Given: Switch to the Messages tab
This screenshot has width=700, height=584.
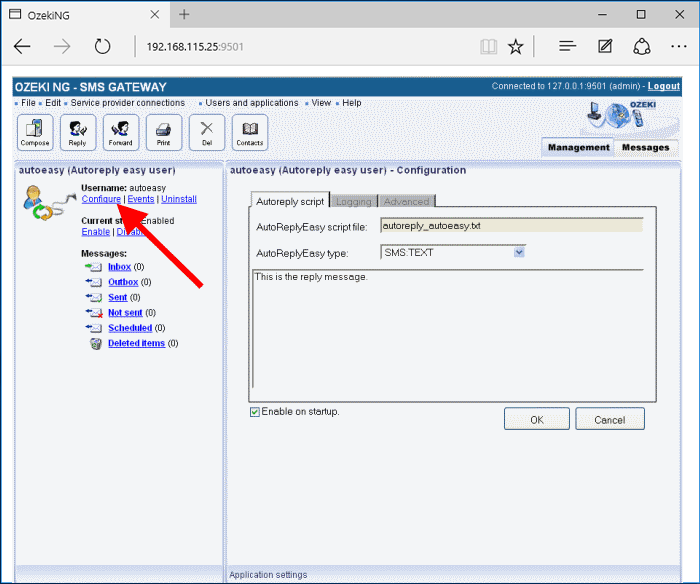Looking at the screenshot, I should [646, 147].
